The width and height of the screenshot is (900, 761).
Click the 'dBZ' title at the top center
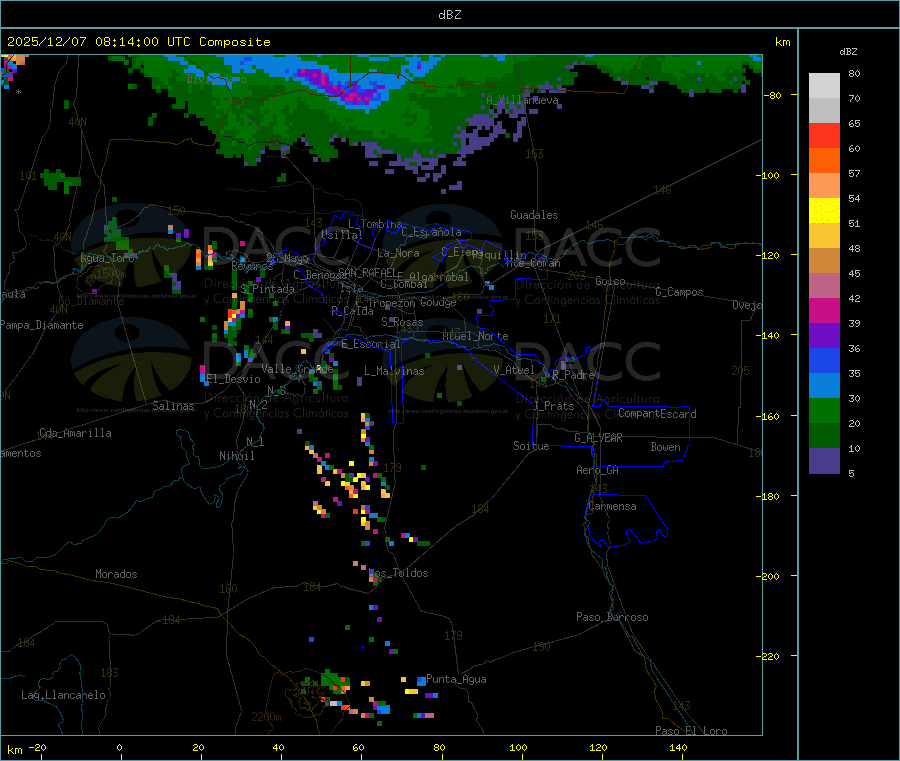pos(449,15)
